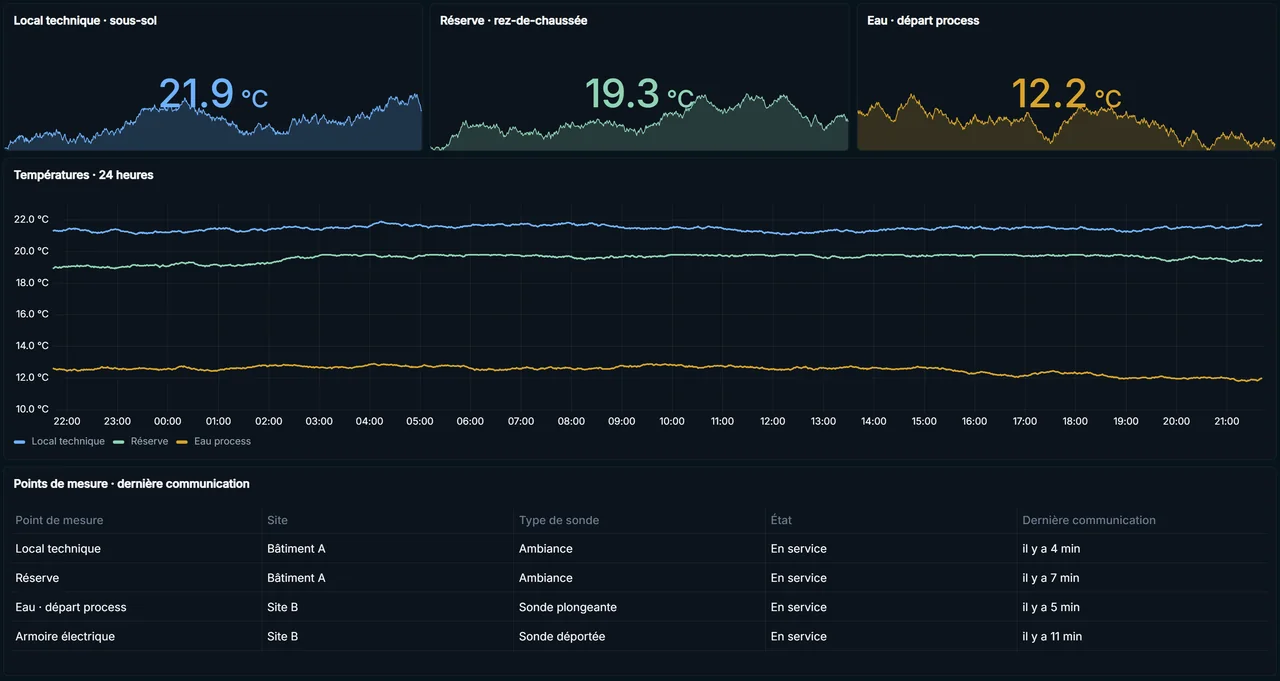This screenshot has width=1280, height=681.
Task: Click 'Site B' in the Eau départ process row
Action: [283, 607]
